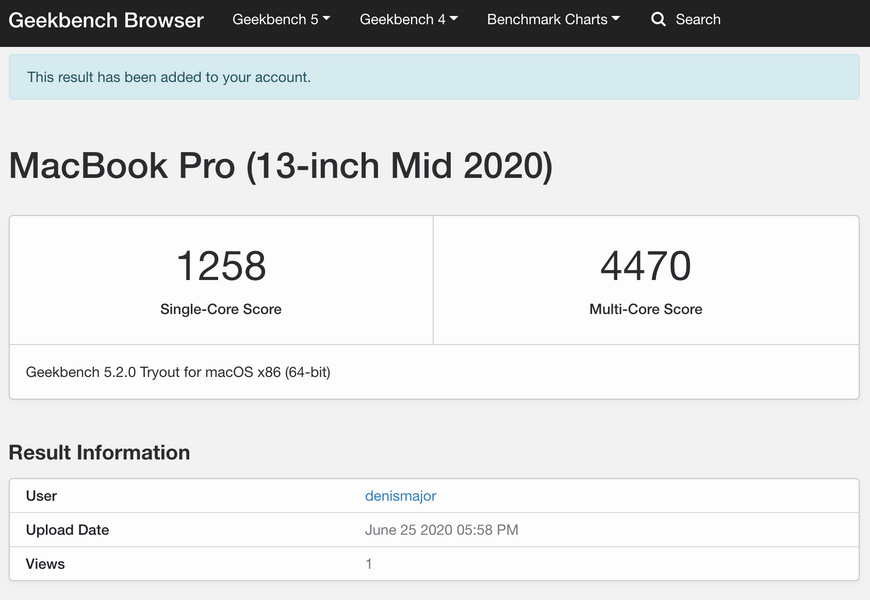Select the Multi-Core Score label
This screenshot has width=870, height=600.
pos(646,309)
